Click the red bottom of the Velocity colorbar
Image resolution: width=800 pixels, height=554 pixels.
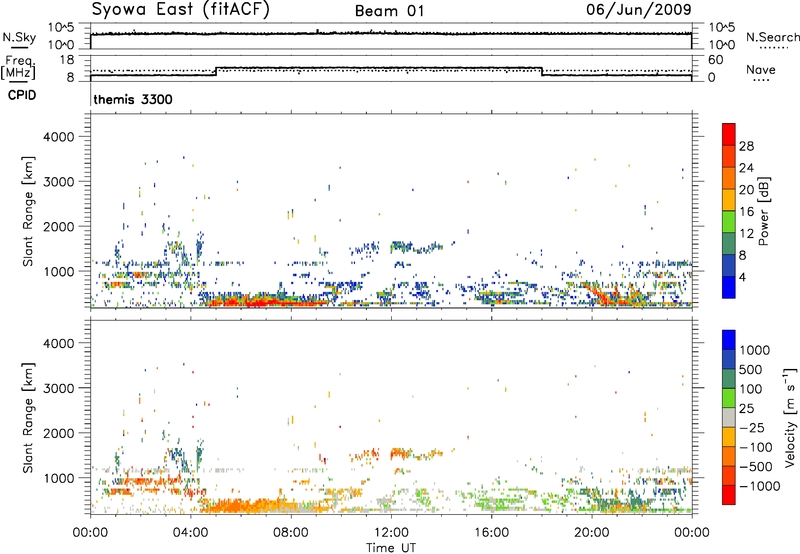coord(729,495)
